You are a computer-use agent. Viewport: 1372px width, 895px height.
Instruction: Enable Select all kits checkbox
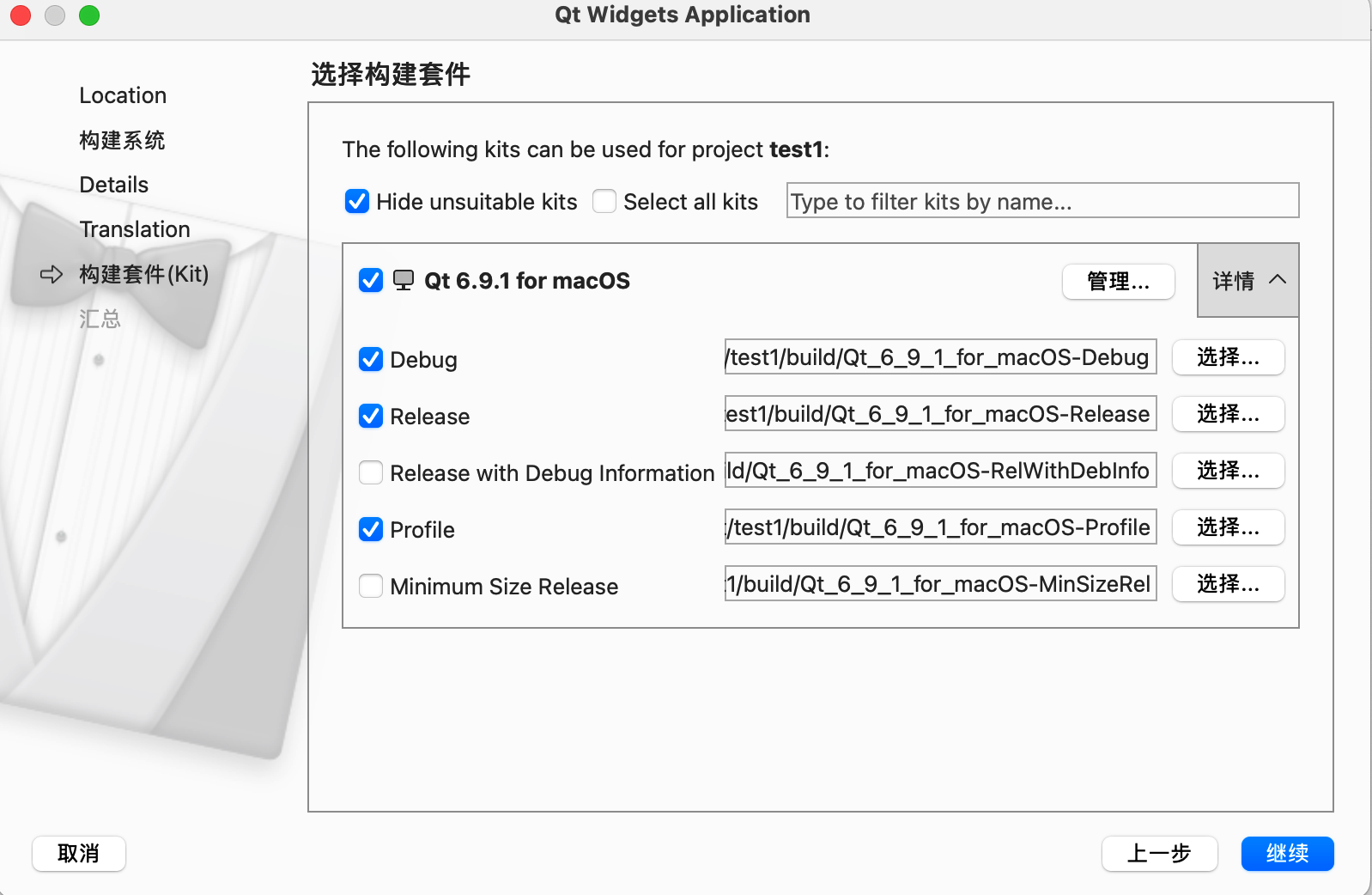coord(604,201)
